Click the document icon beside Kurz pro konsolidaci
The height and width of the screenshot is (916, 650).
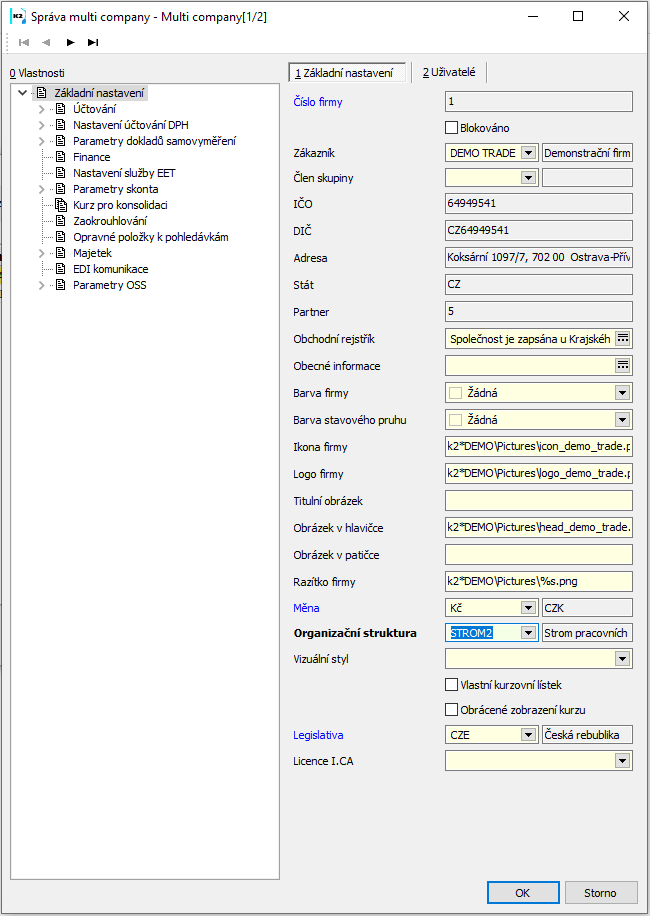pos(61,205)
